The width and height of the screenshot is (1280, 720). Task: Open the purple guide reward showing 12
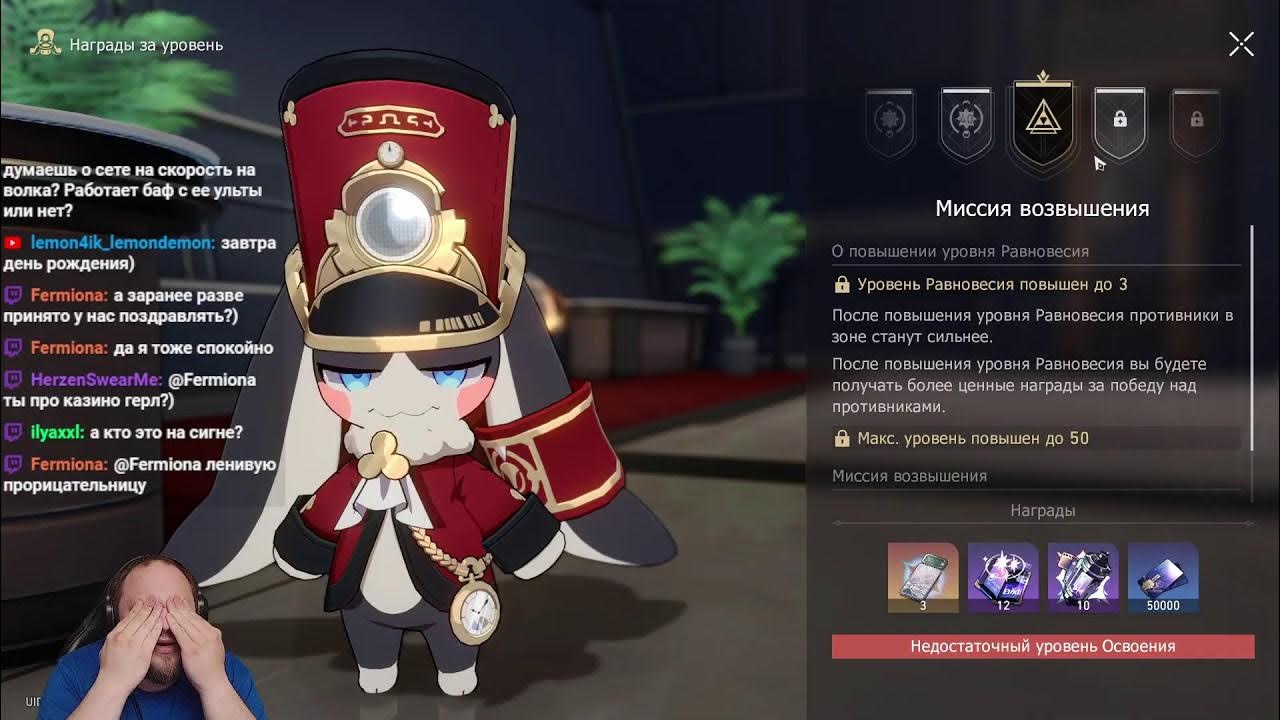click(1003, 577)
